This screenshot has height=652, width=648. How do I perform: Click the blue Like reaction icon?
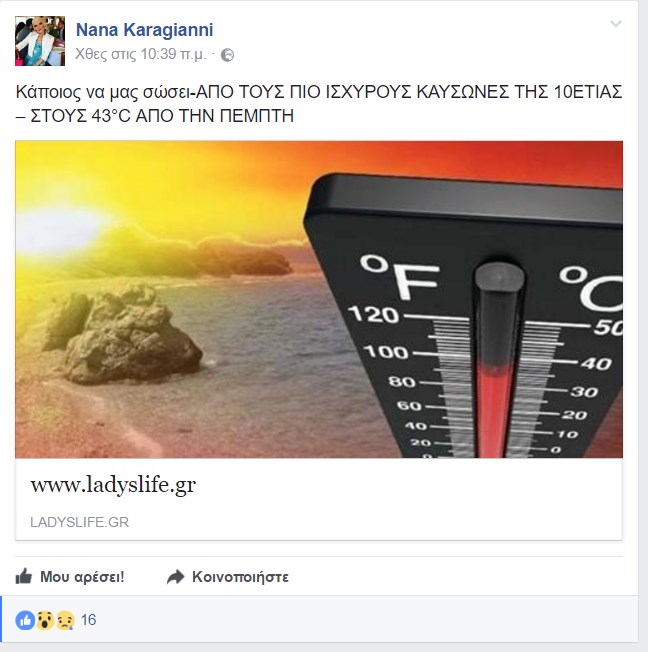pos(25,620)
